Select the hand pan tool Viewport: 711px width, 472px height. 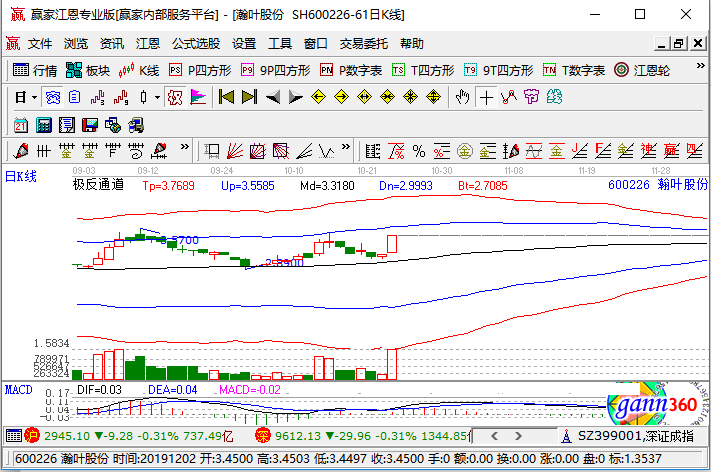pos(462,97)
